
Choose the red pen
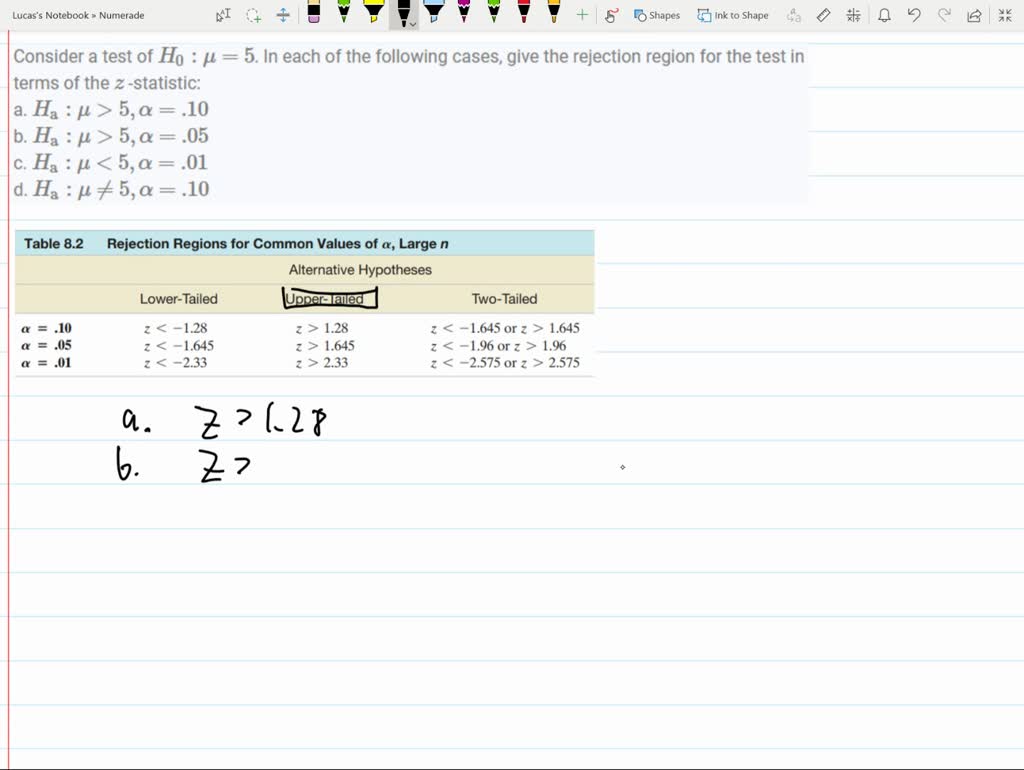tap(524, 12)
